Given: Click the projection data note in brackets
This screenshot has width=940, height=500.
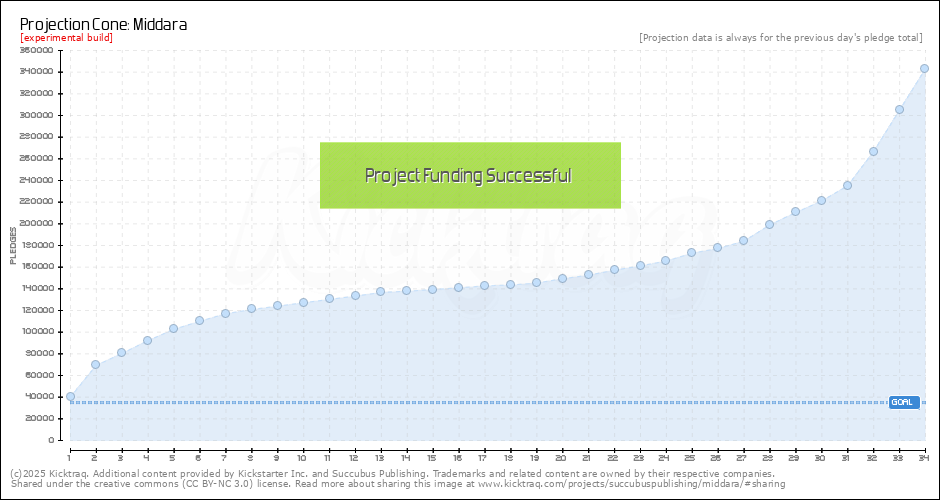Looking at the screenshot, I should tap(780, 38).
